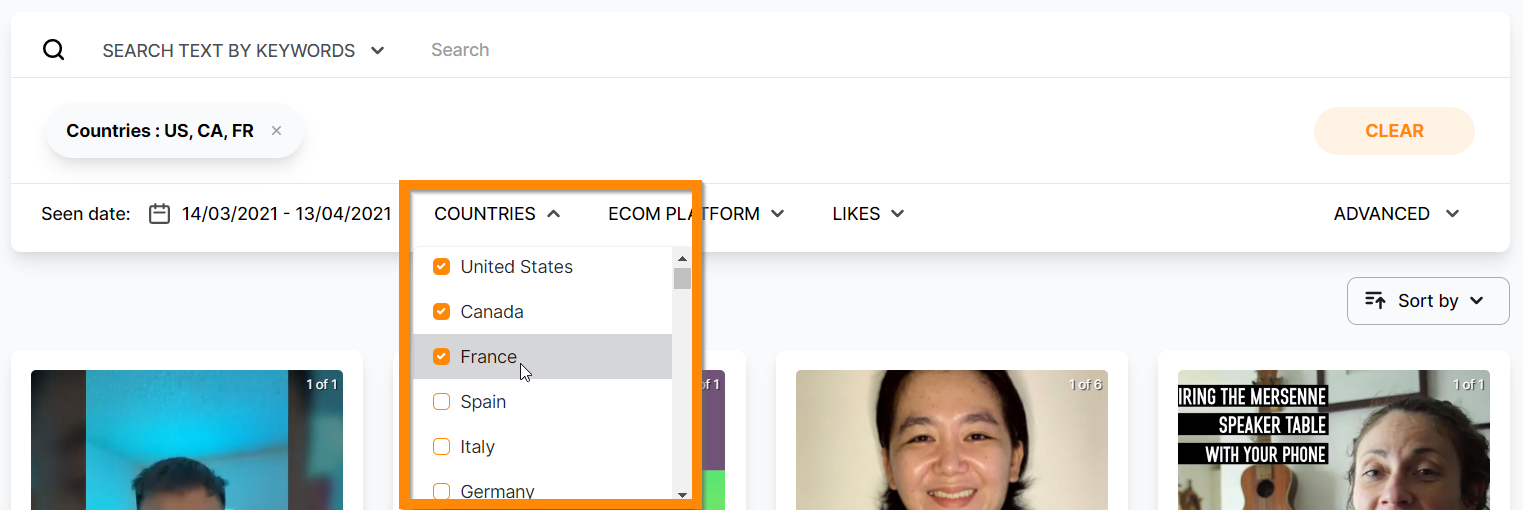Screen dimensions: 1523x510
Task: Uncheck the Canada checkbox
Action: [x=441, y=312]
